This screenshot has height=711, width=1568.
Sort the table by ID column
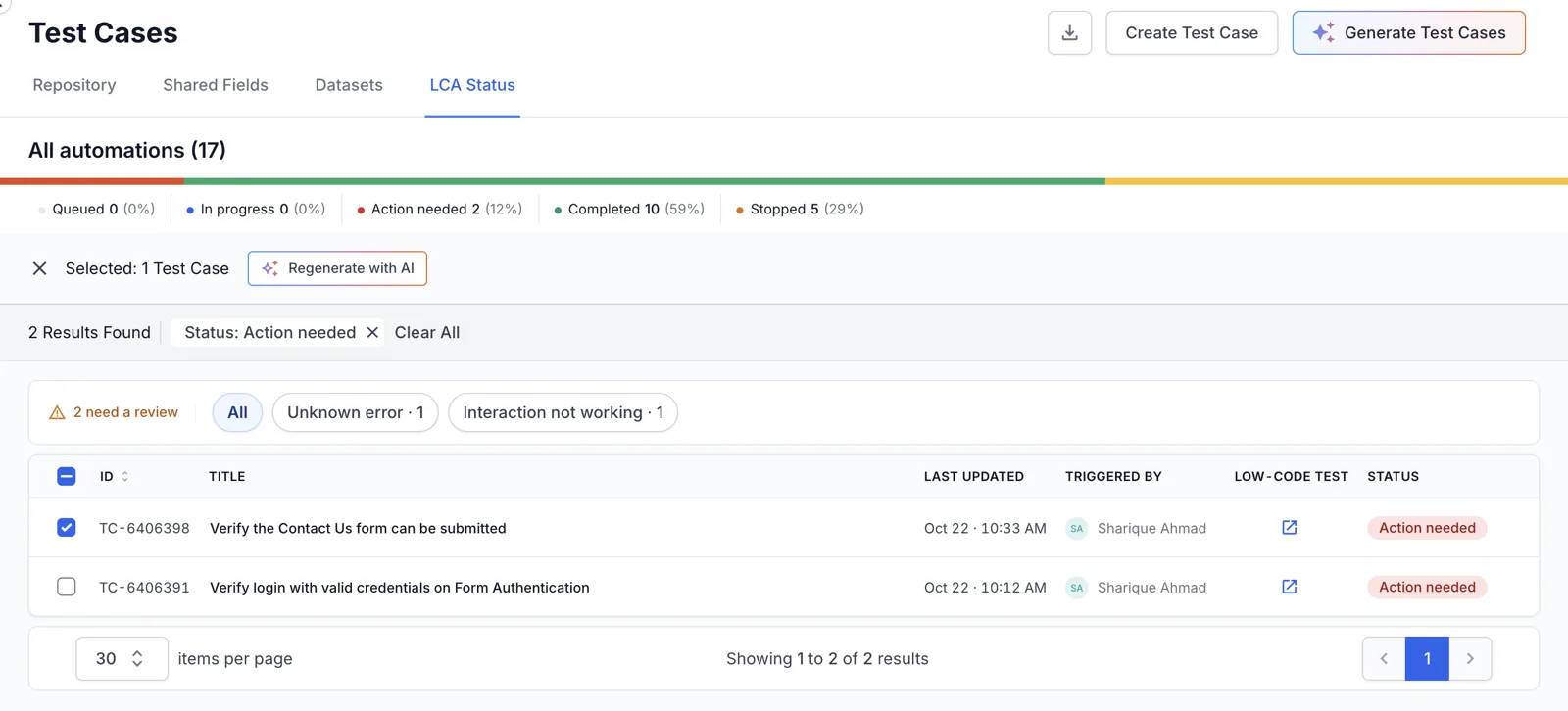[115, 477]
